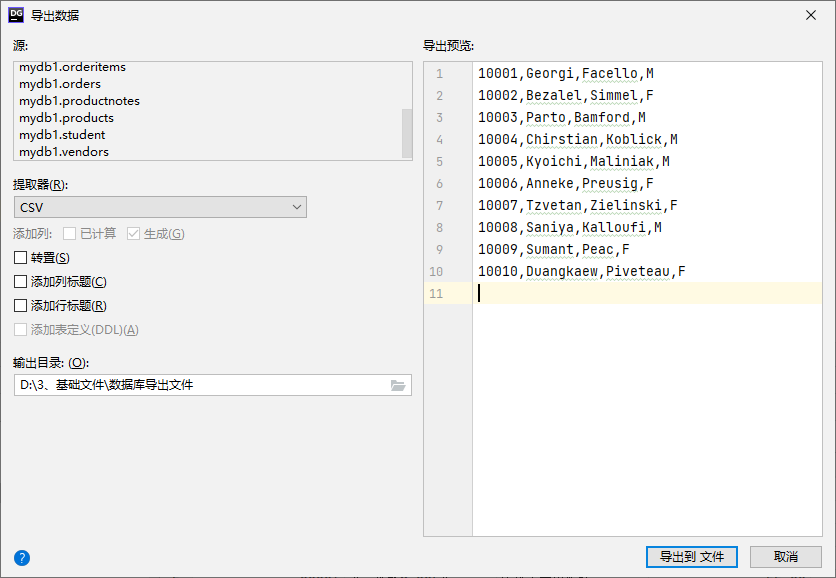
Task: Click preview line 10001,Georgi,Facello,M
Action: (x=566, y=74)
